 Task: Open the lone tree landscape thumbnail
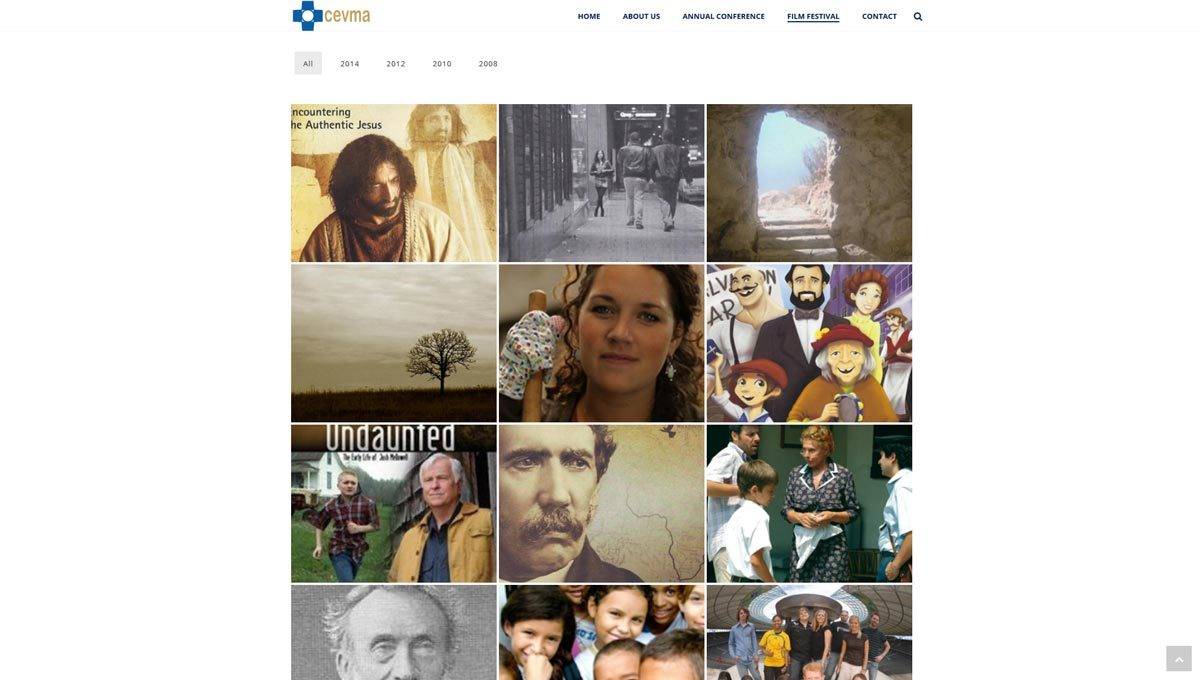(394, 343)
